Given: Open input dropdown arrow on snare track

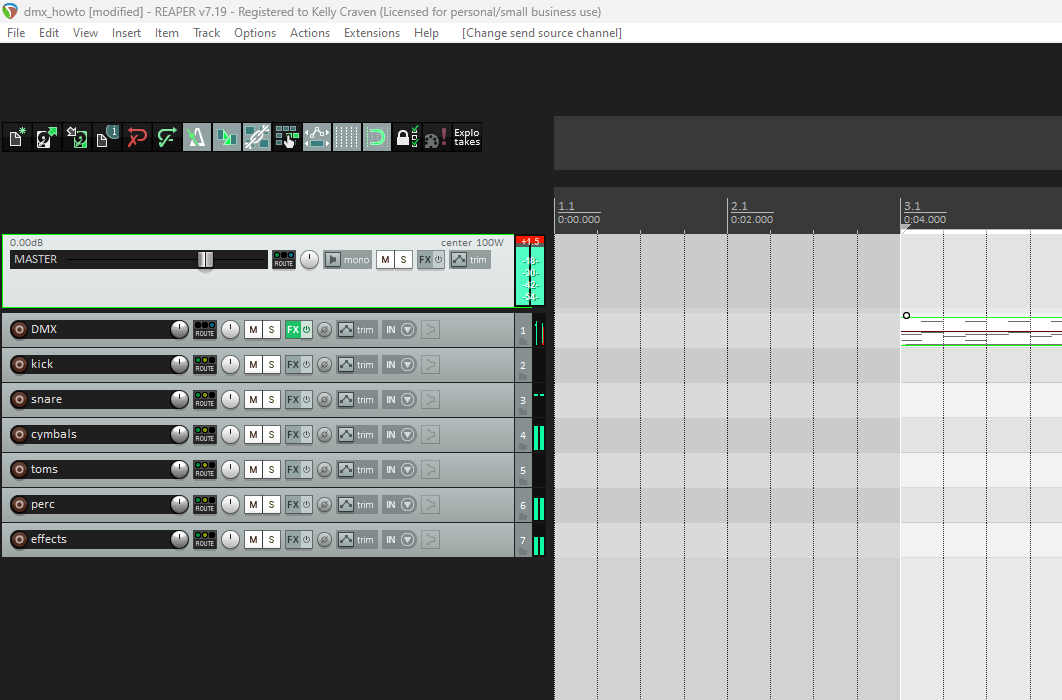Looking at the screenshot, I should coord(407,399).
